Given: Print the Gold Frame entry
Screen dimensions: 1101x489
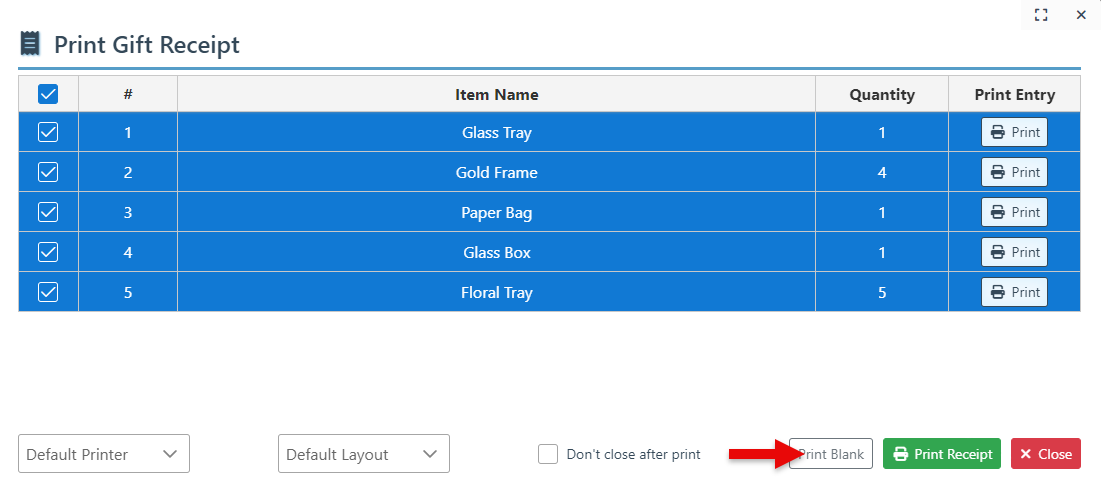Looking at the screenshot, I should coord(1014,172).
